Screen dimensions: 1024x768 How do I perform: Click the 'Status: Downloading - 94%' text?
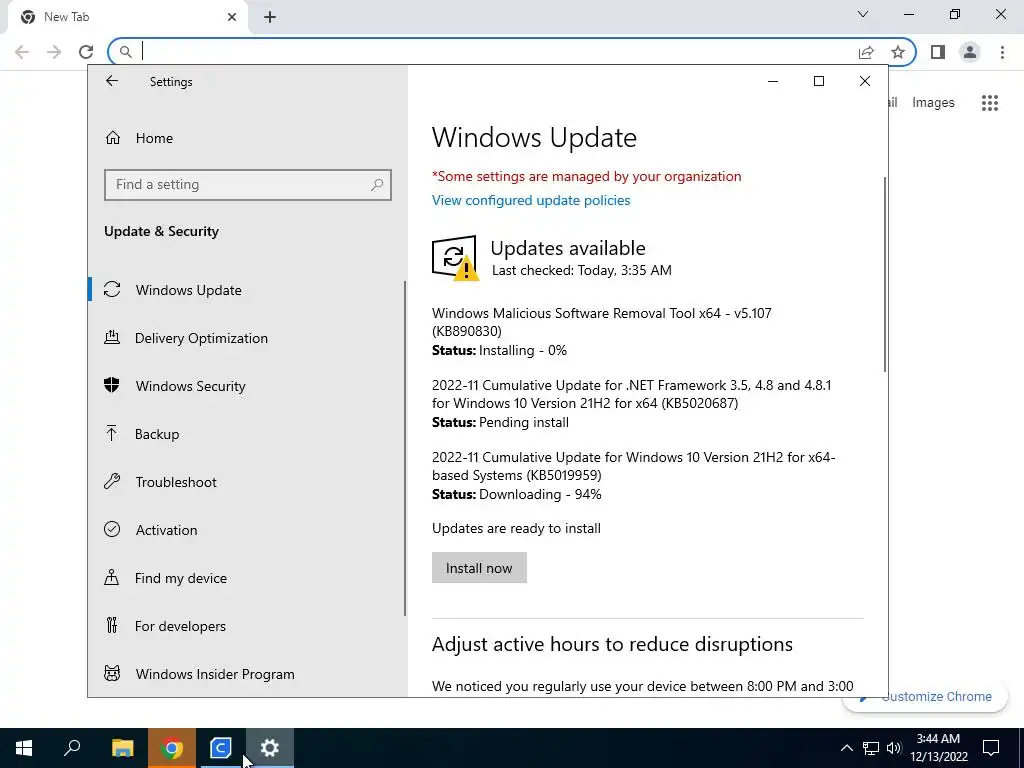[517, 494]
